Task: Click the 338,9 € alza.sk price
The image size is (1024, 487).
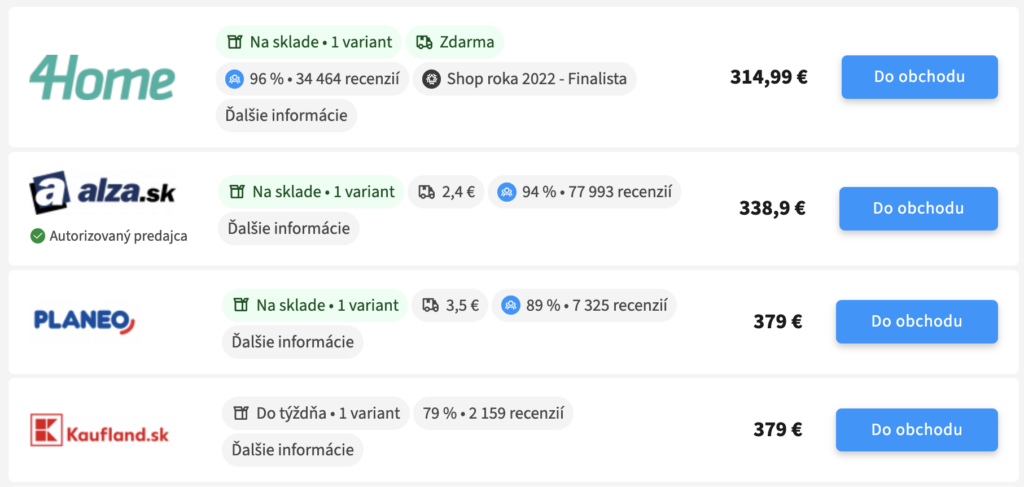Action: [773, 208]
